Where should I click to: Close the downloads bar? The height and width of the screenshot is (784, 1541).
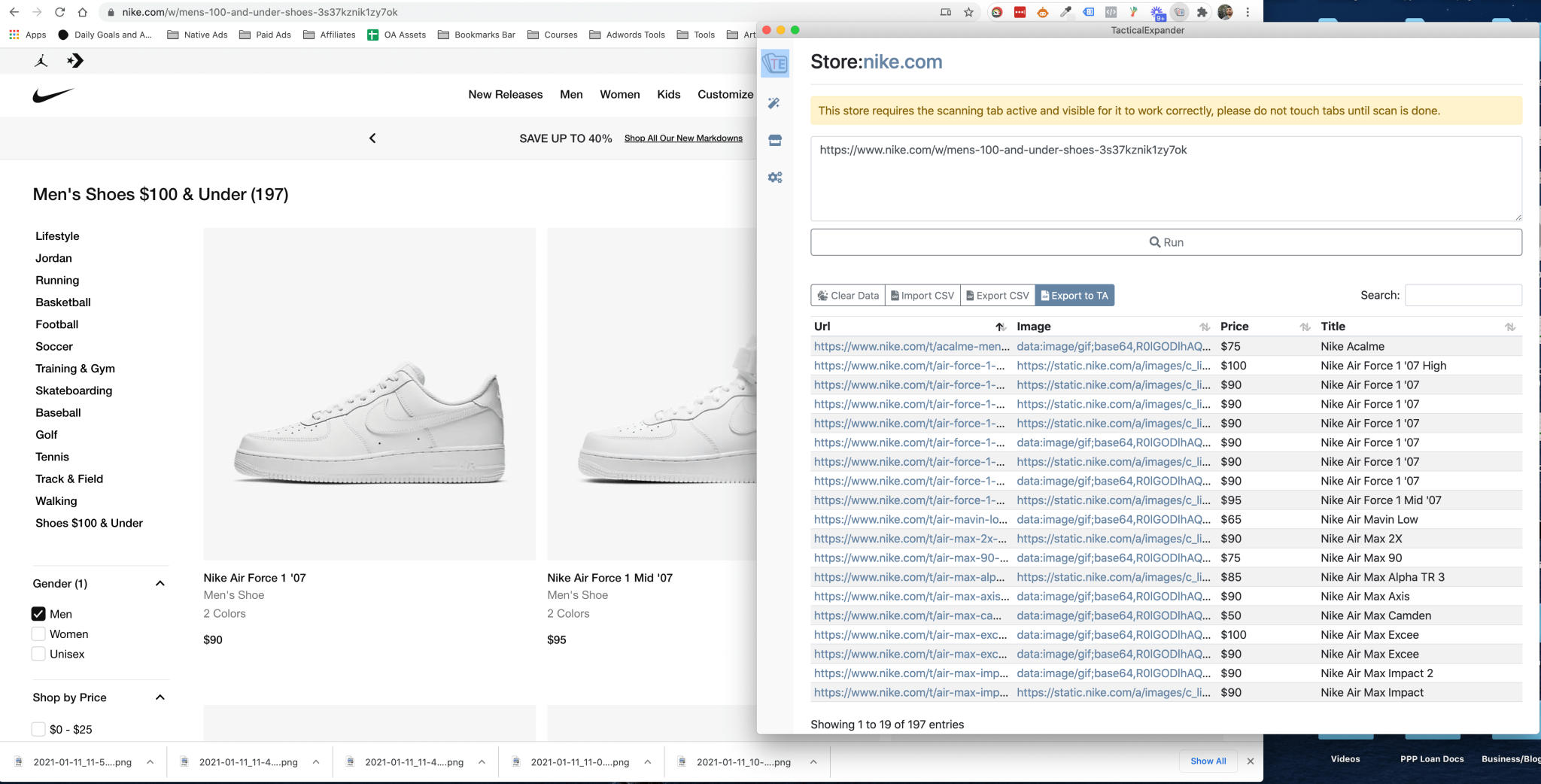pos(1250,761)
